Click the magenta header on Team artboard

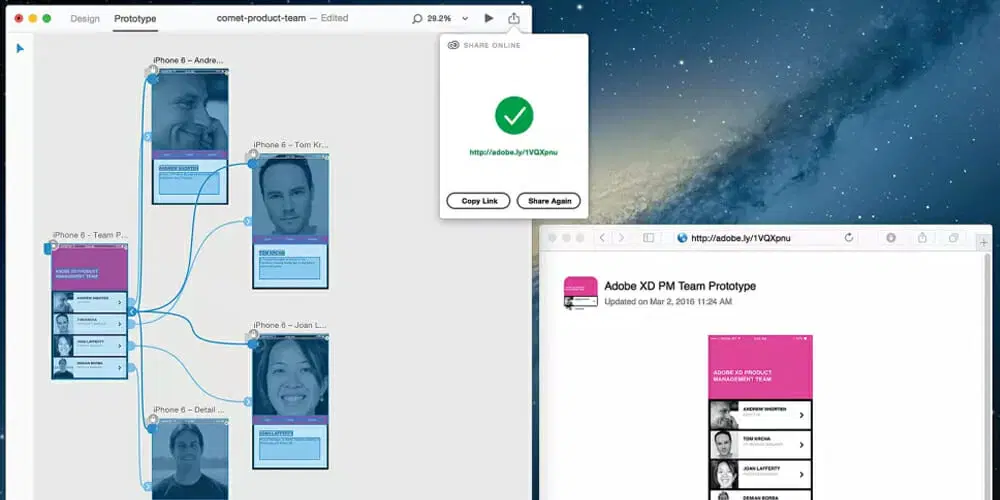89,268
